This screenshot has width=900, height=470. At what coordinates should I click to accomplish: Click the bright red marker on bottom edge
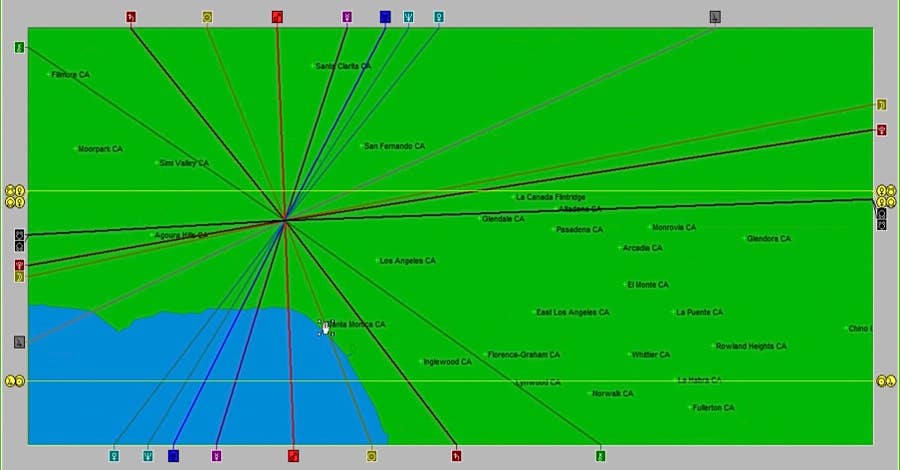click(293, 455)
